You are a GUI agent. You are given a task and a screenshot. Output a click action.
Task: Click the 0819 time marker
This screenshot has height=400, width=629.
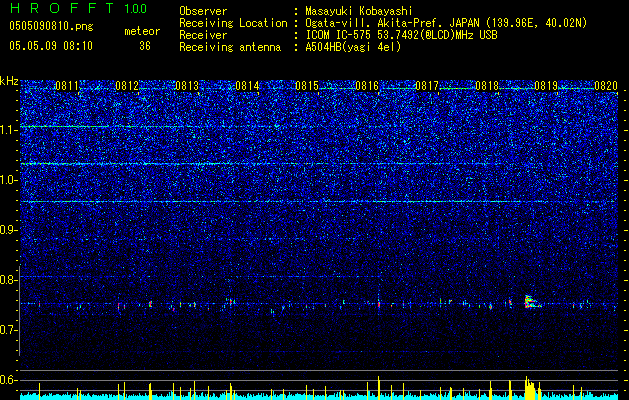tap(546, 85)
